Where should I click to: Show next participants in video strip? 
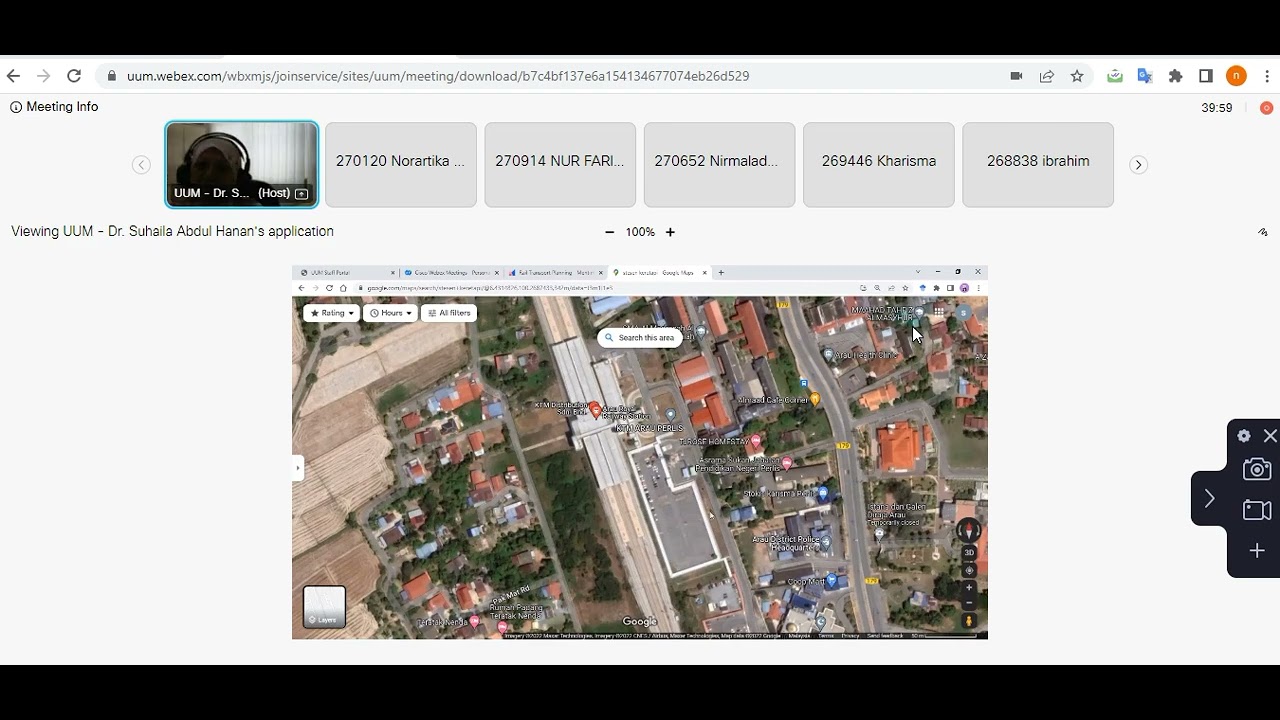point(1138,165)
